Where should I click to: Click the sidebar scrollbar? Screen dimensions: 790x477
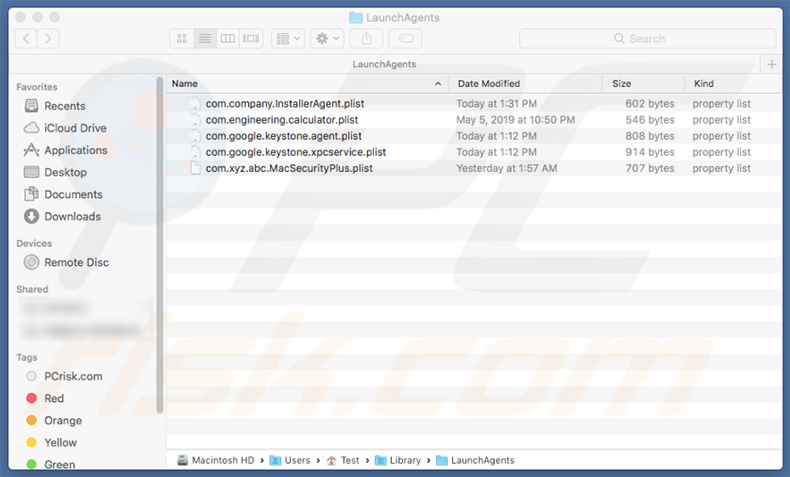coord(160,245)
